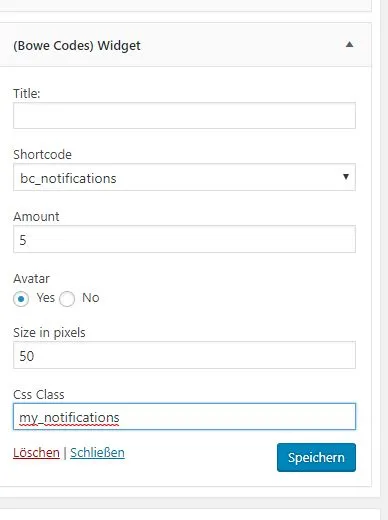388x520 pixels.
Task: Focus the Css Class input field
Action: (x=184, y=417)
